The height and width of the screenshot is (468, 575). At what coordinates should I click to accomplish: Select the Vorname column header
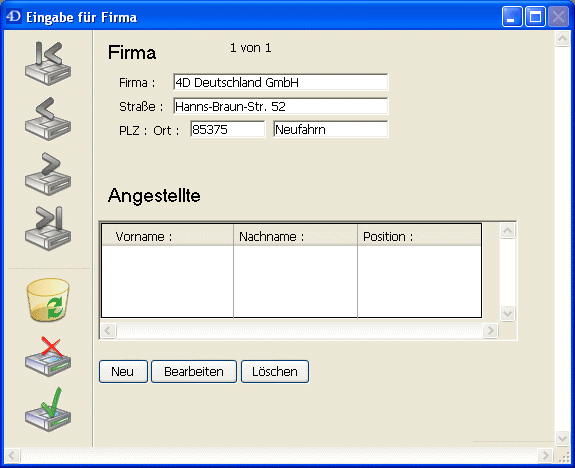tap(168, 235)
